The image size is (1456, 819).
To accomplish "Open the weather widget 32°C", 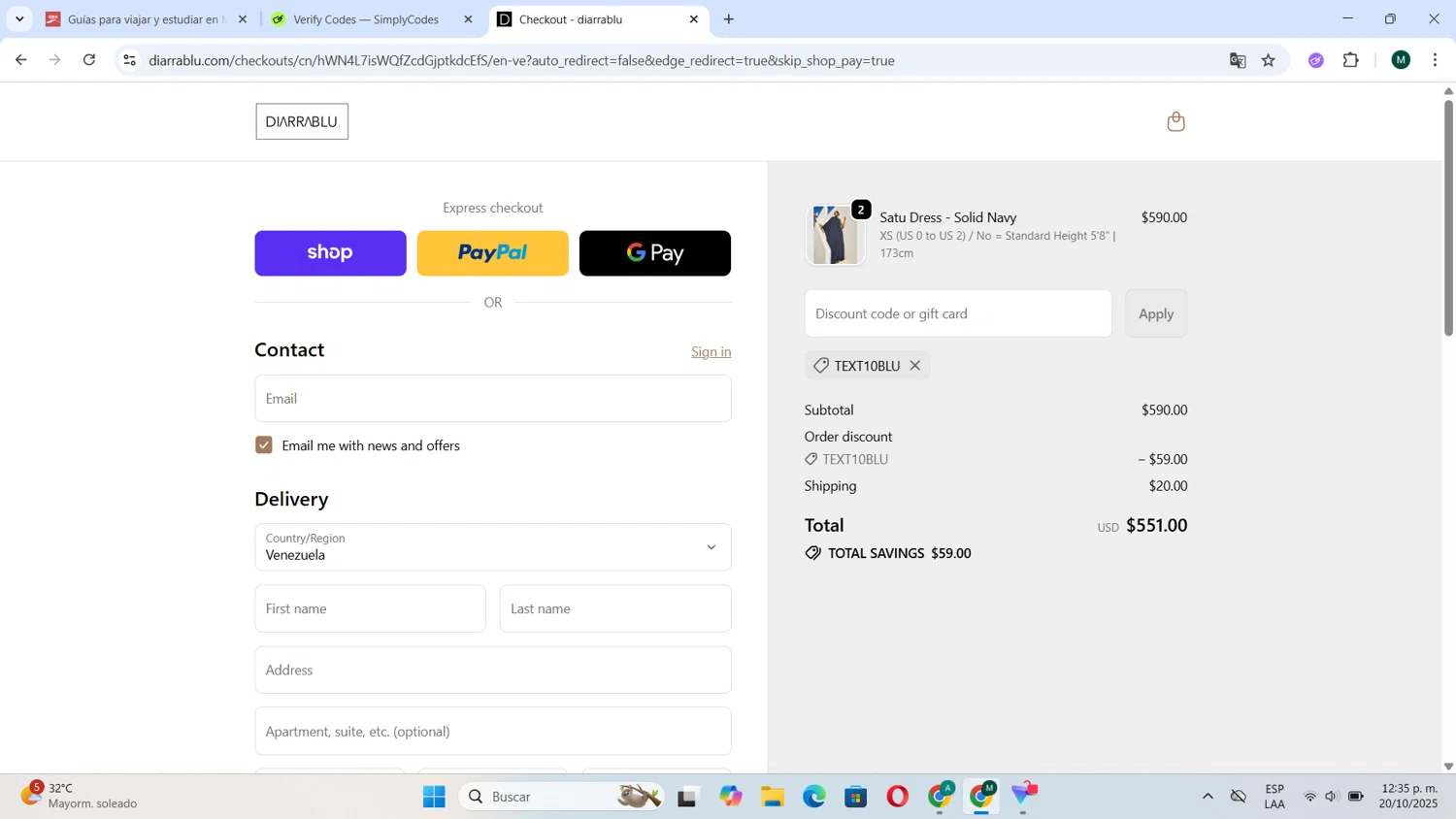I will point(80,797).
